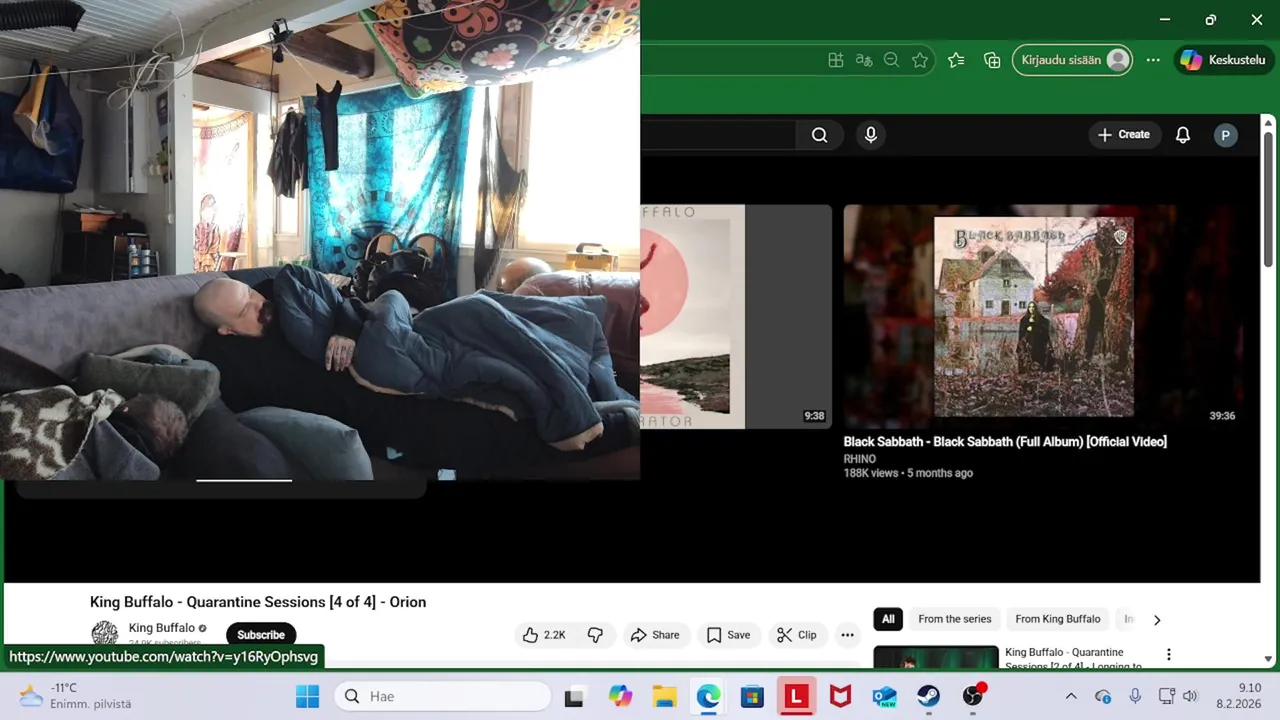Image resolution: width=1280 pixels, height=720 pixels.
Task: Open Edge apps panel icon in address bar
Action: tap(836, 60)
